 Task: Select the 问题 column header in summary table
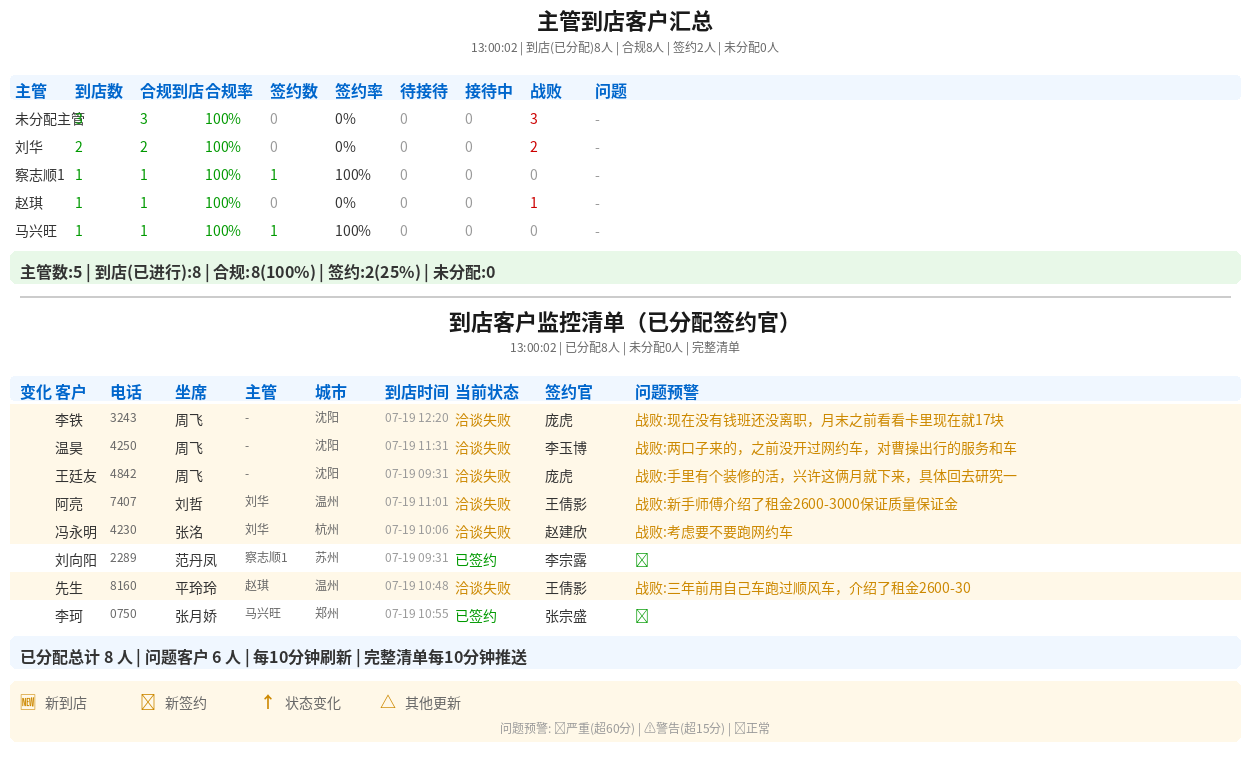point(611,91)
